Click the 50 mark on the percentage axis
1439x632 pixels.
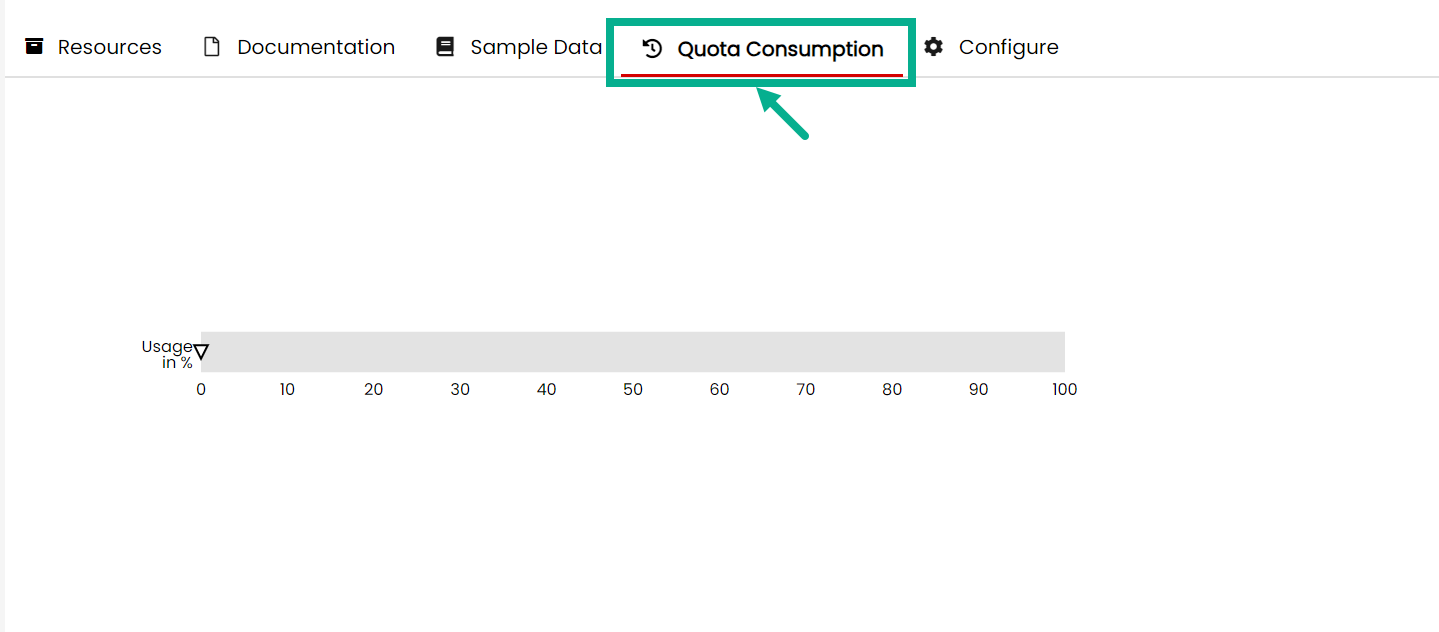pos(632,389)
